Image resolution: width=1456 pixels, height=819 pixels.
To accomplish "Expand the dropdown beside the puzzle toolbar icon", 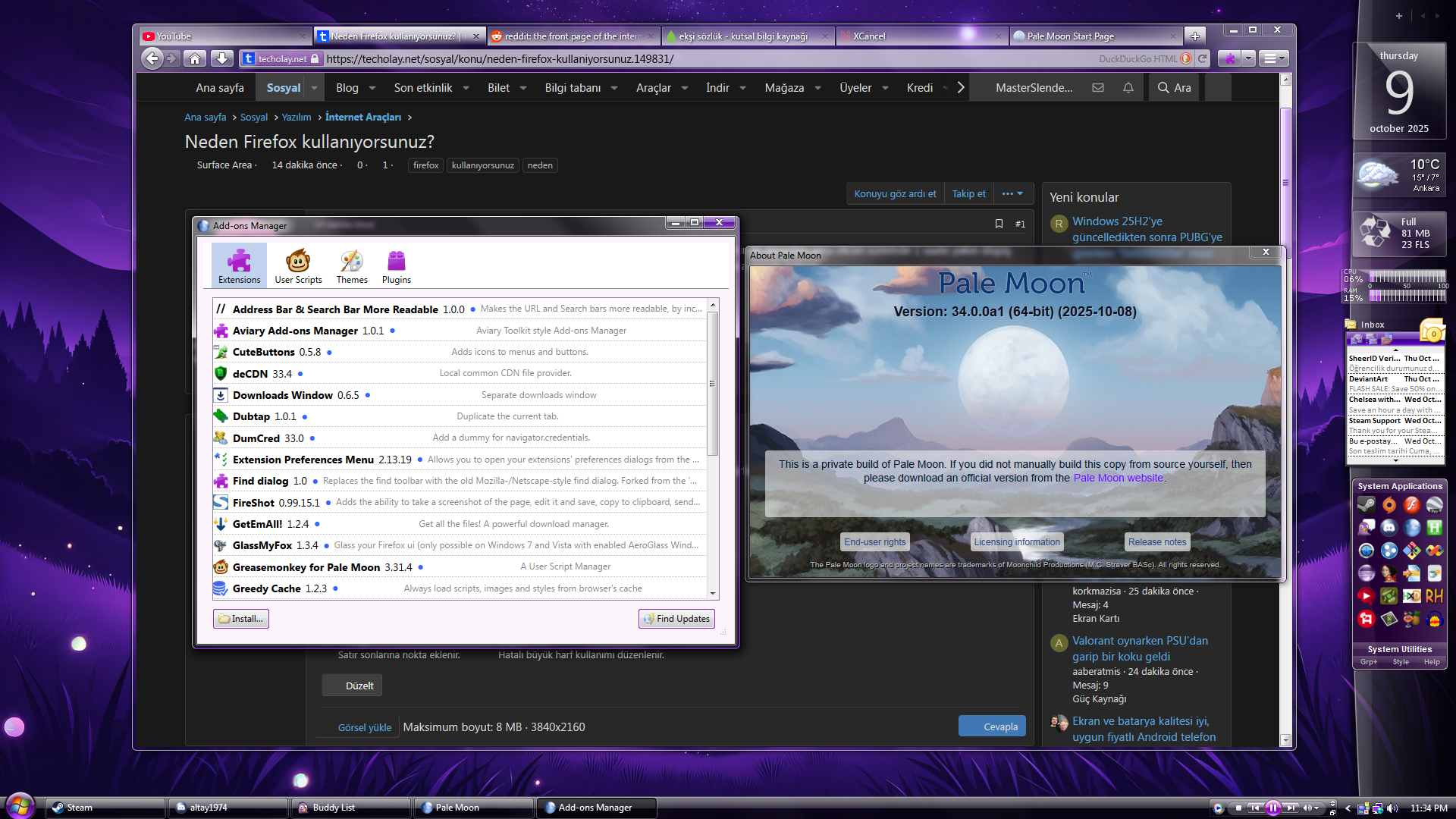I will 1248,58.
